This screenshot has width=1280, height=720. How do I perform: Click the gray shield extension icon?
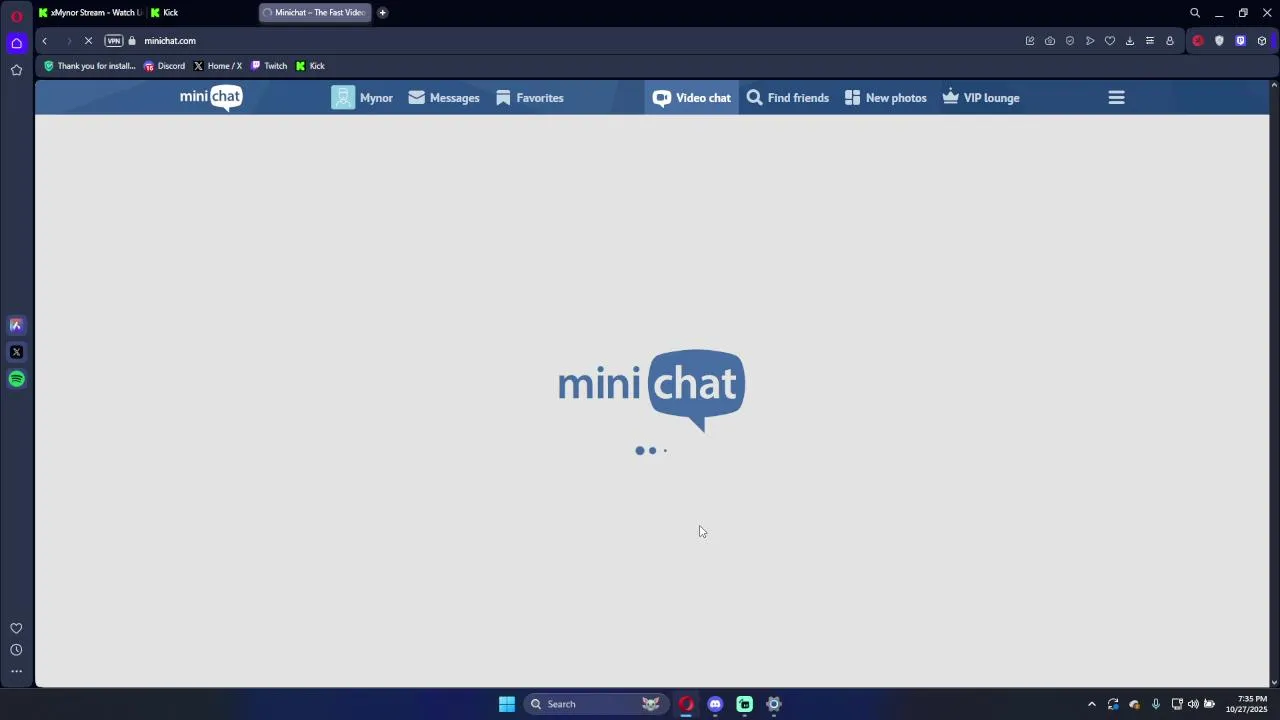pyautogui.click(x=1219, y=41)
